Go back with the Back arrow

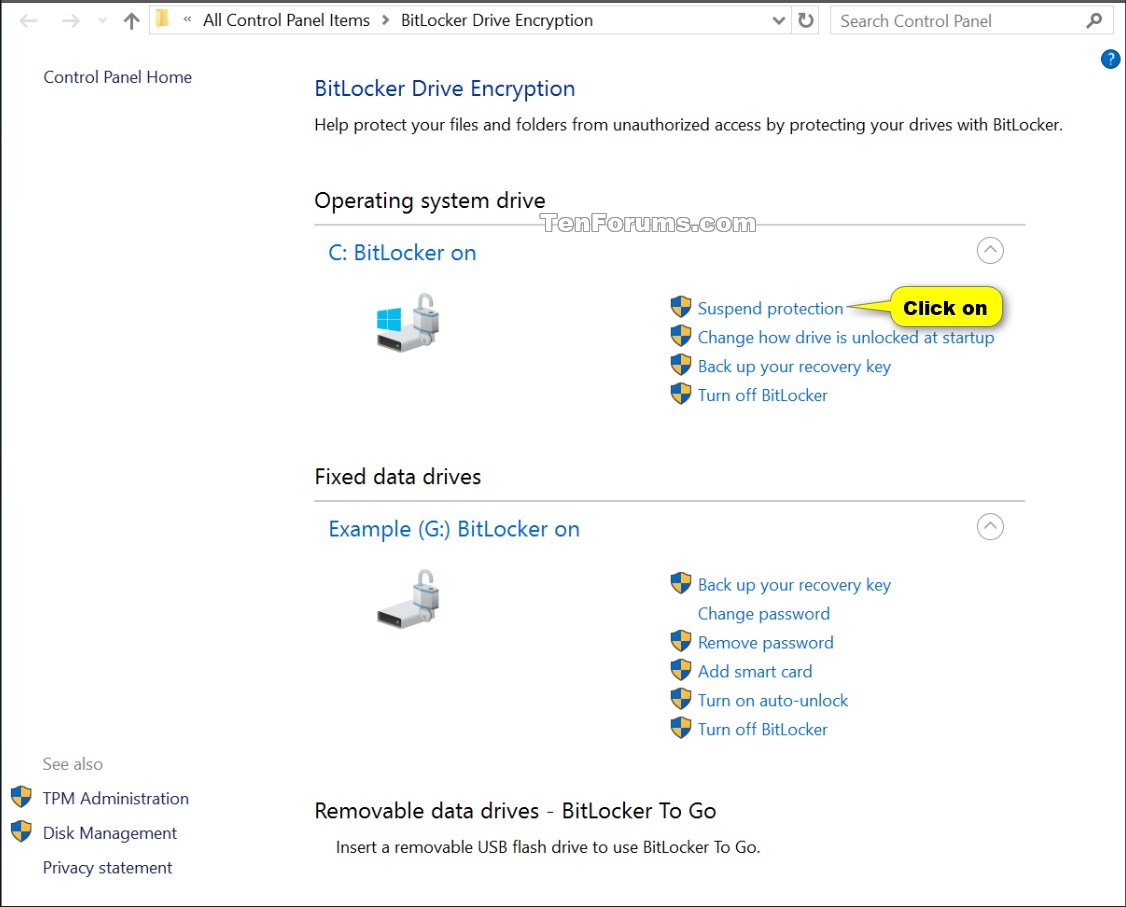click(29, 21)
